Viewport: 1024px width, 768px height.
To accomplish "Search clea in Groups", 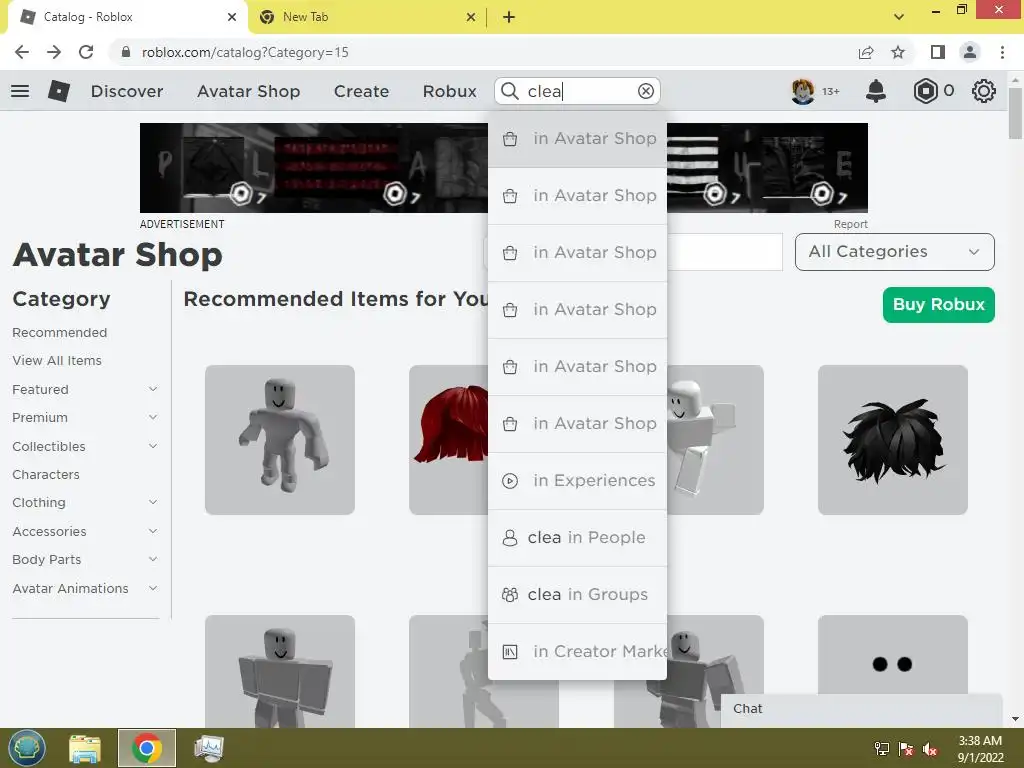I will (577, 594).
